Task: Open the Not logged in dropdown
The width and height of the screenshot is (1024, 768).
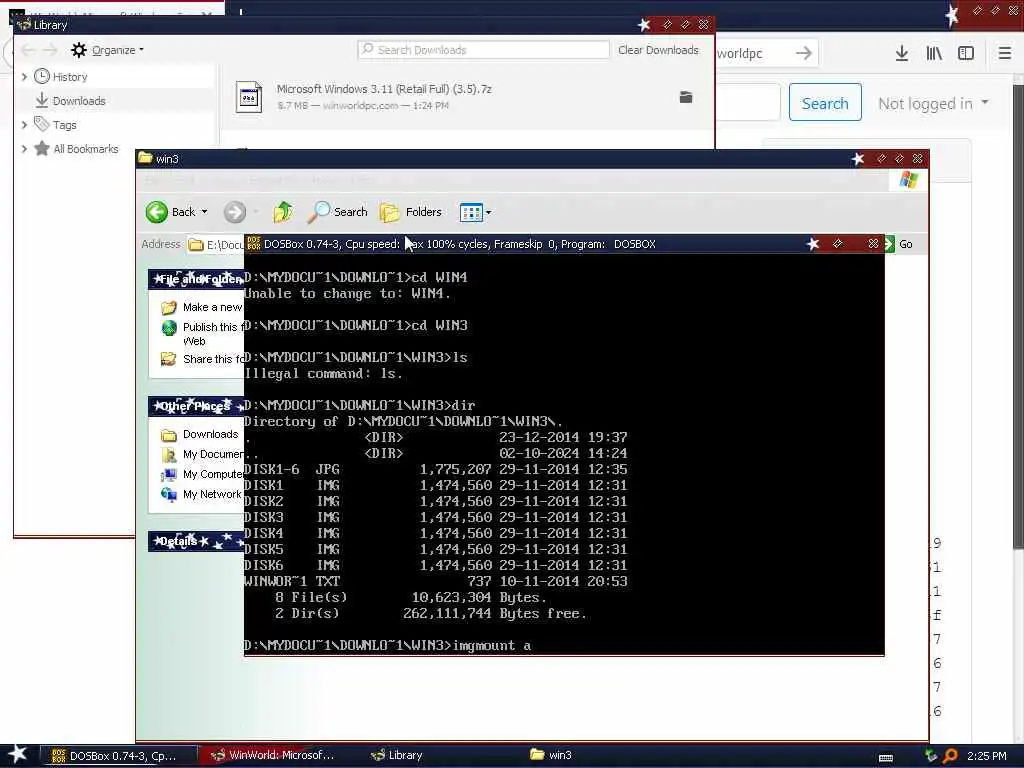Action: pyautogui.click(x=933, y=103)
